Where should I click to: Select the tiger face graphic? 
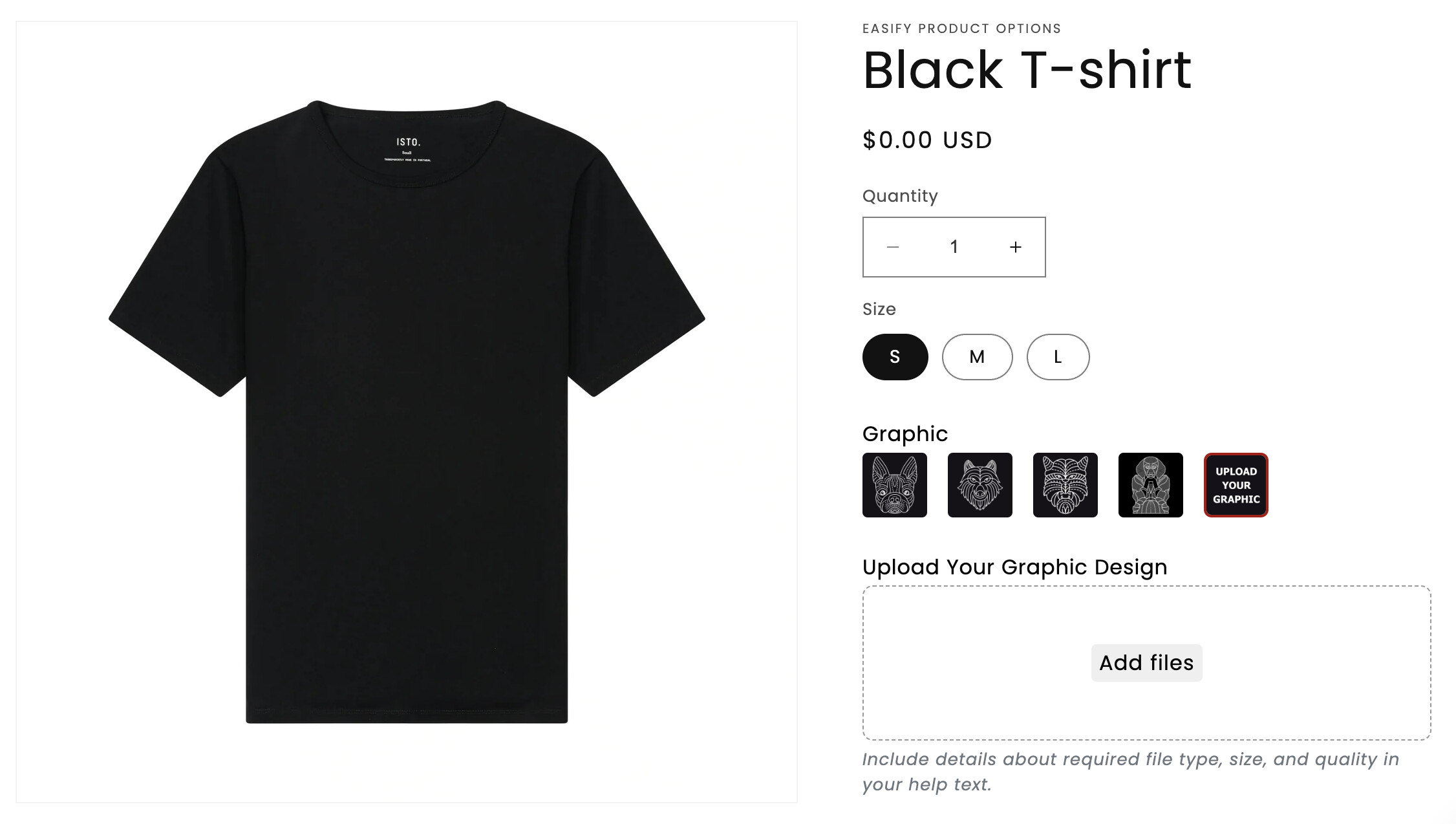(1065, 485)
